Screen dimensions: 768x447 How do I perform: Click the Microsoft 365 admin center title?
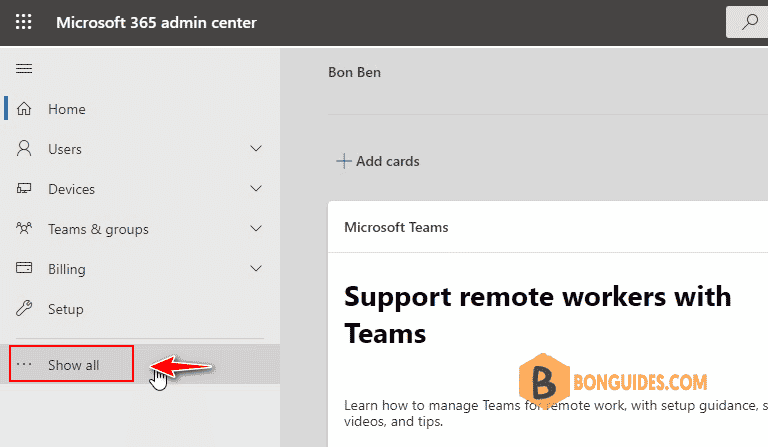click(156, 23)
